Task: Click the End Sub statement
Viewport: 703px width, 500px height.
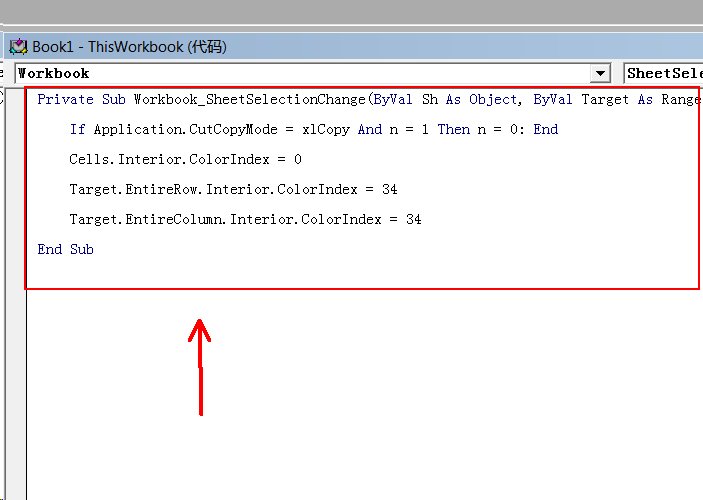Action: [65, 249]
